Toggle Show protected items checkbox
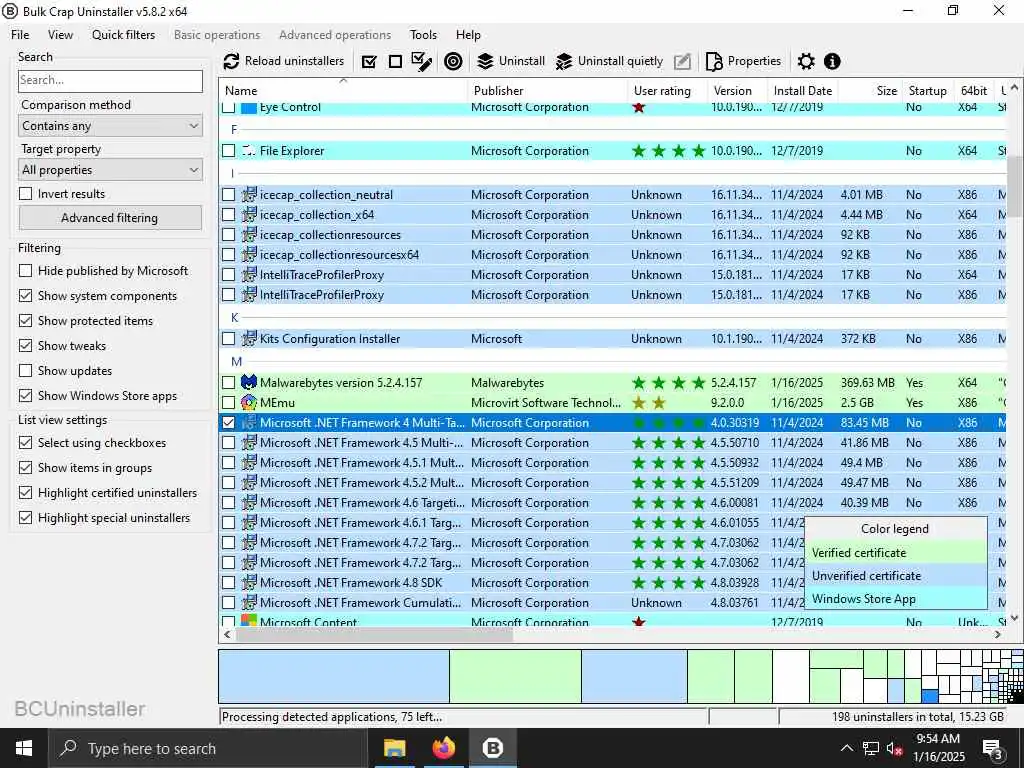This screenshot has width=1024, height=768. click(25, 321)
